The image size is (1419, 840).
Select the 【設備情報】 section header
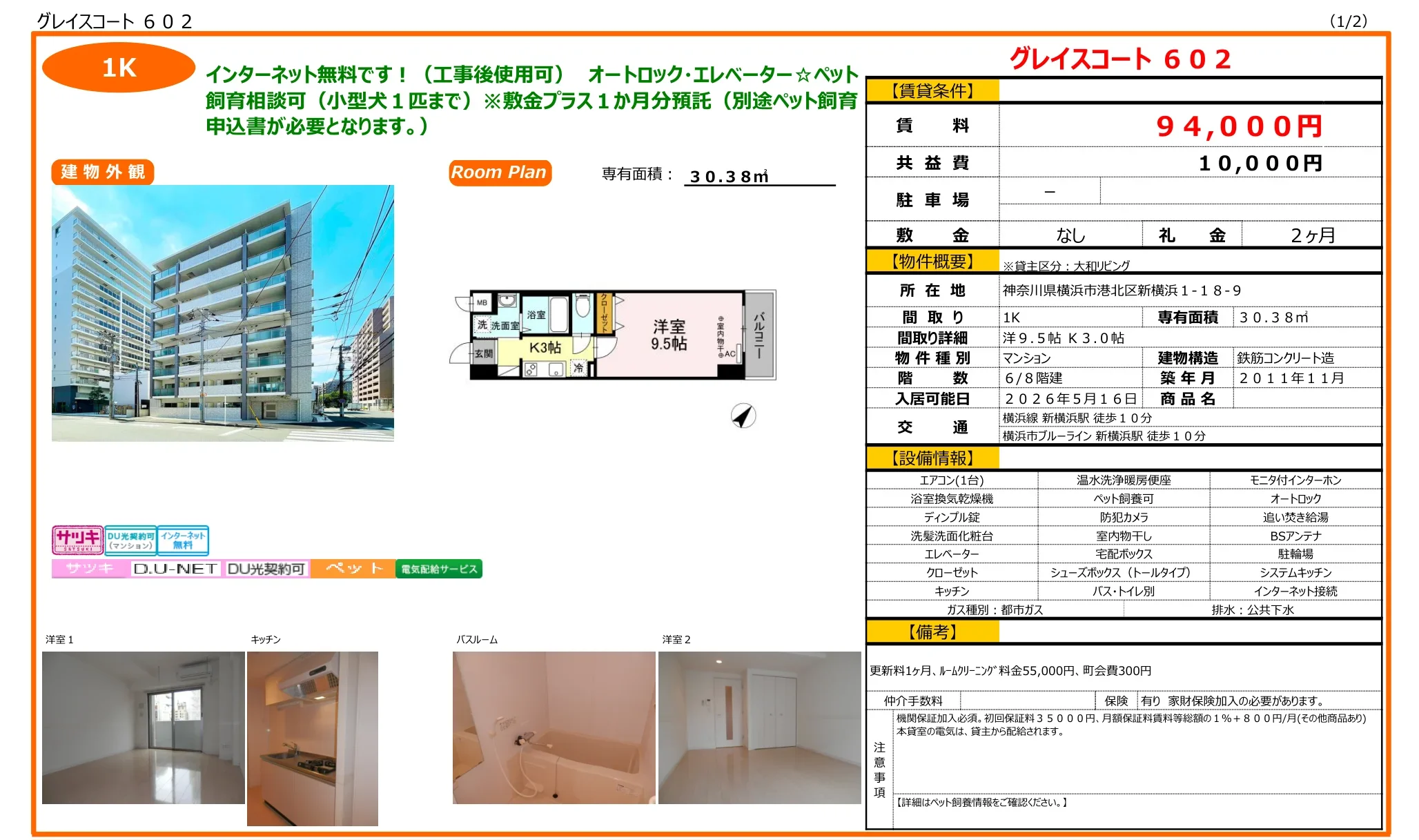pyautogui.click(x=932, y=458)
